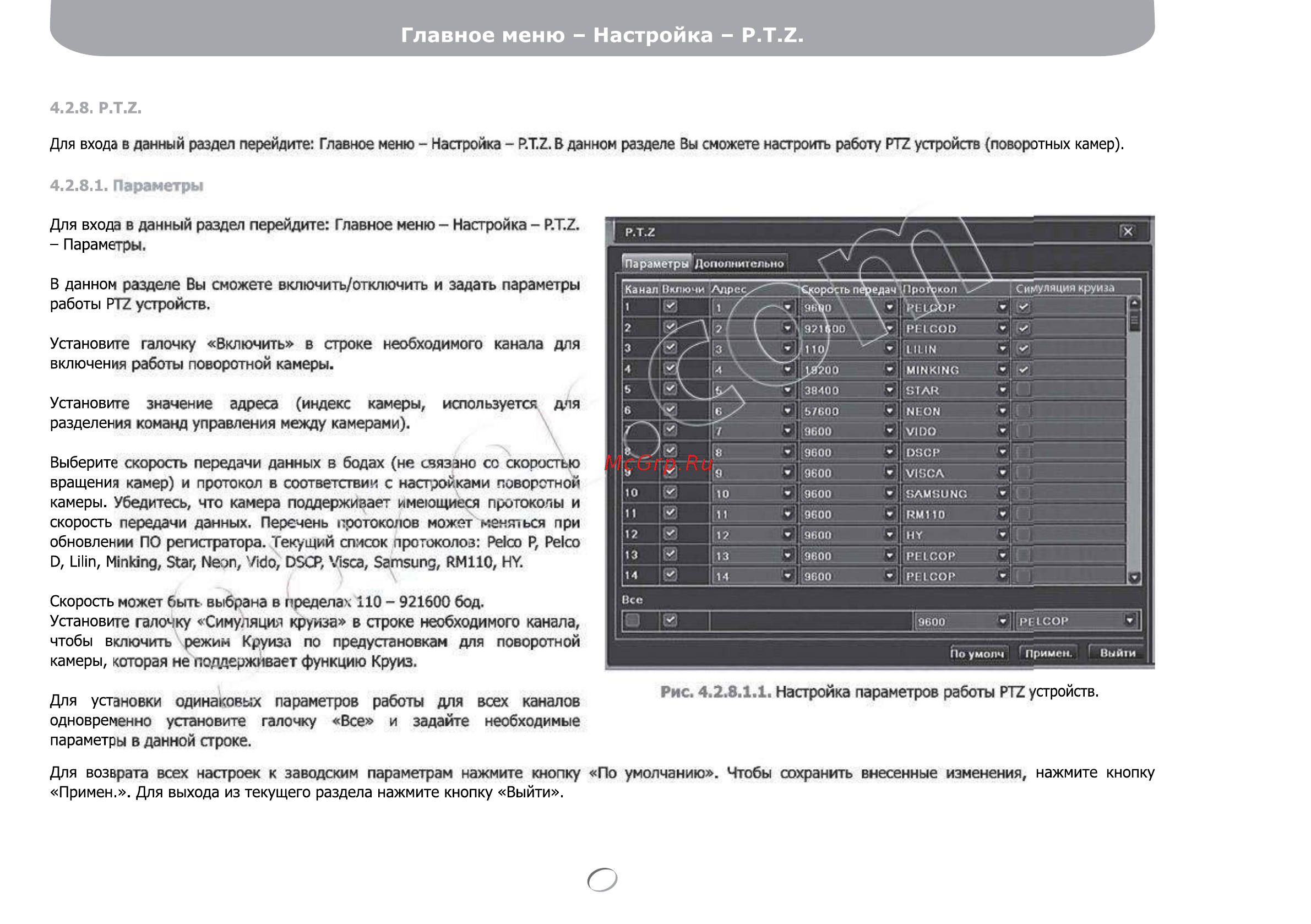Click scroll down arrow in channel list
Screen dimensions: 1311x924
coord(1135,578)
